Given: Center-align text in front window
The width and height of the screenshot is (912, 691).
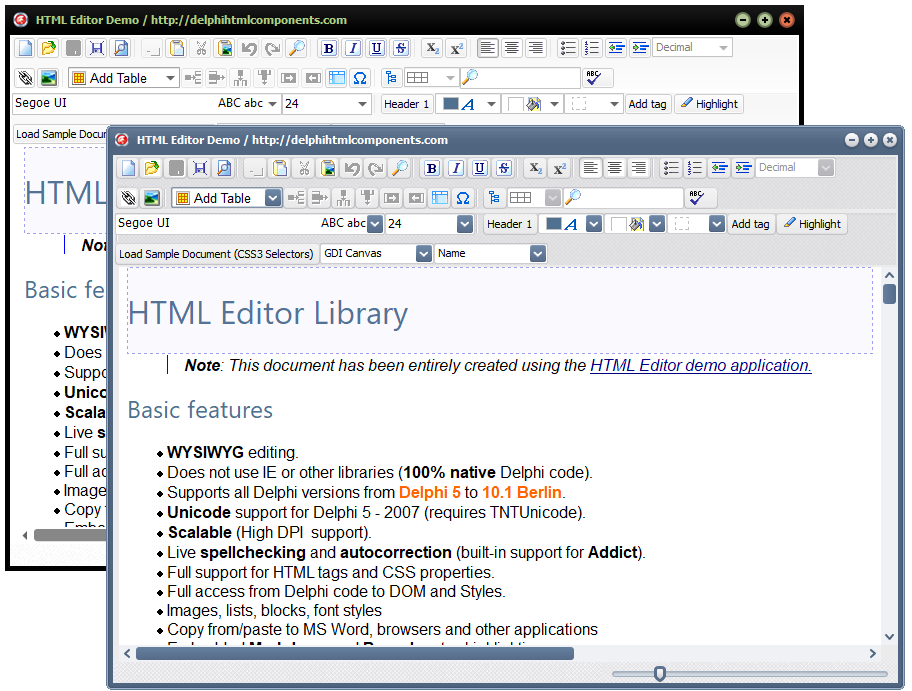Looking at the screenshot, I should pos(614,168).
